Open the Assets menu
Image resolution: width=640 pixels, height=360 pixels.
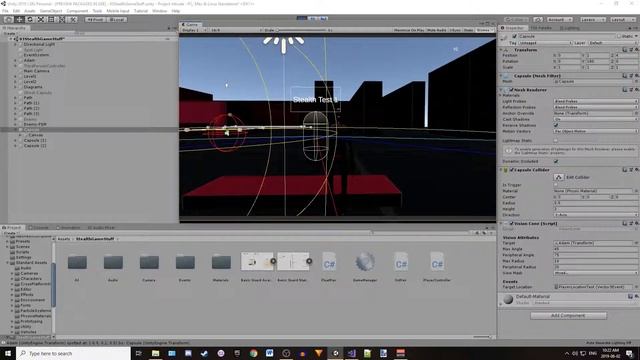[x=30, y=11]
